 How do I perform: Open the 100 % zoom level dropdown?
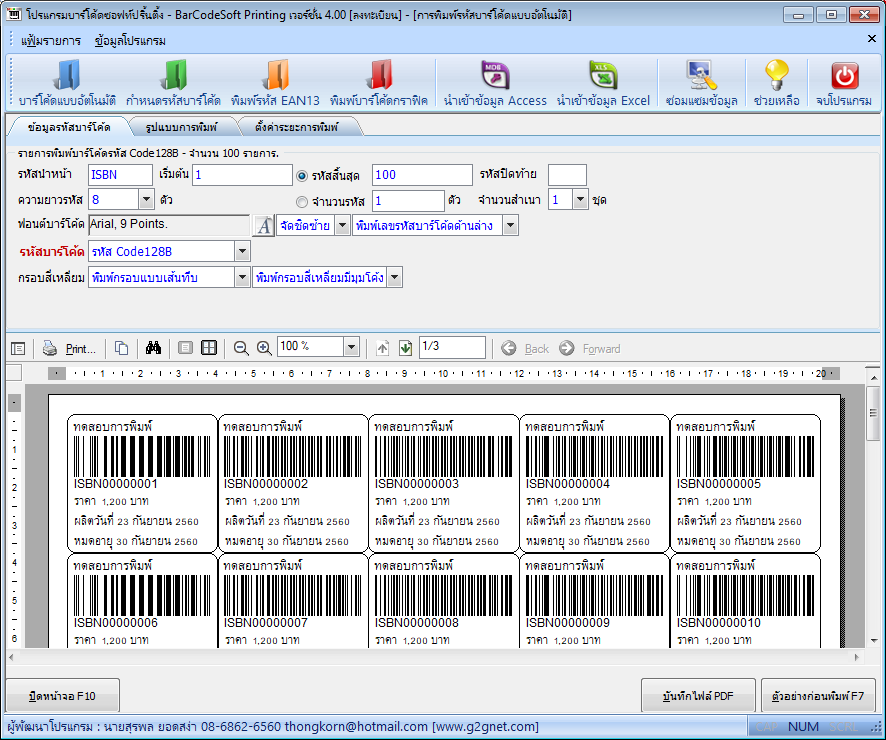(x=350, y=348)
